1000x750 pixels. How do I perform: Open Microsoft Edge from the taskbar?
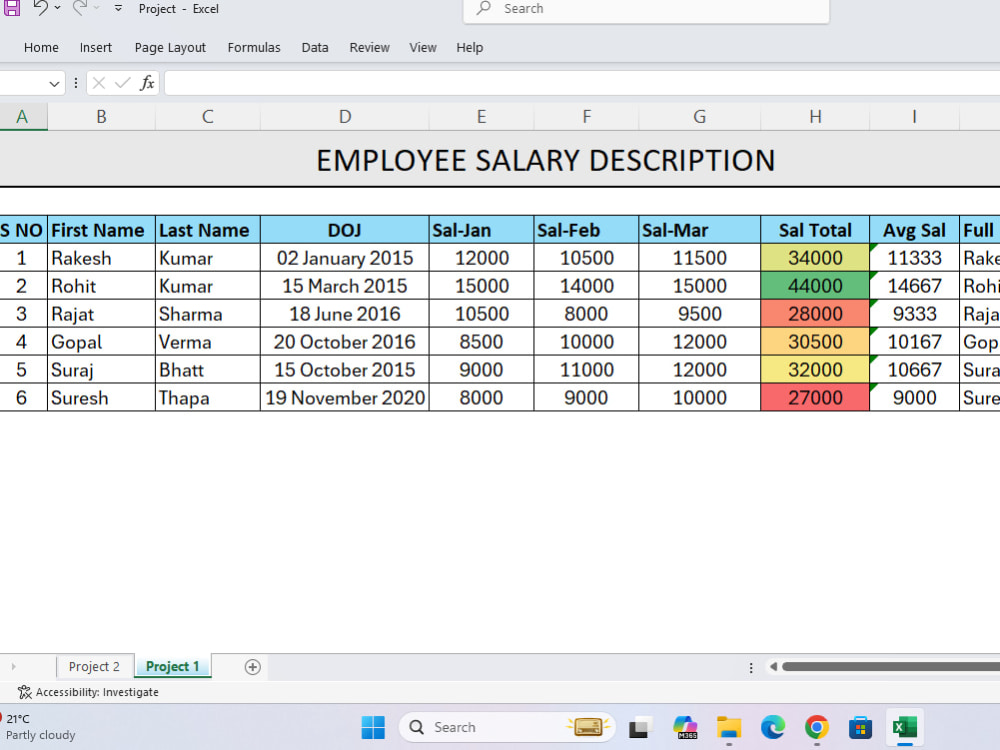coord(773,727)
